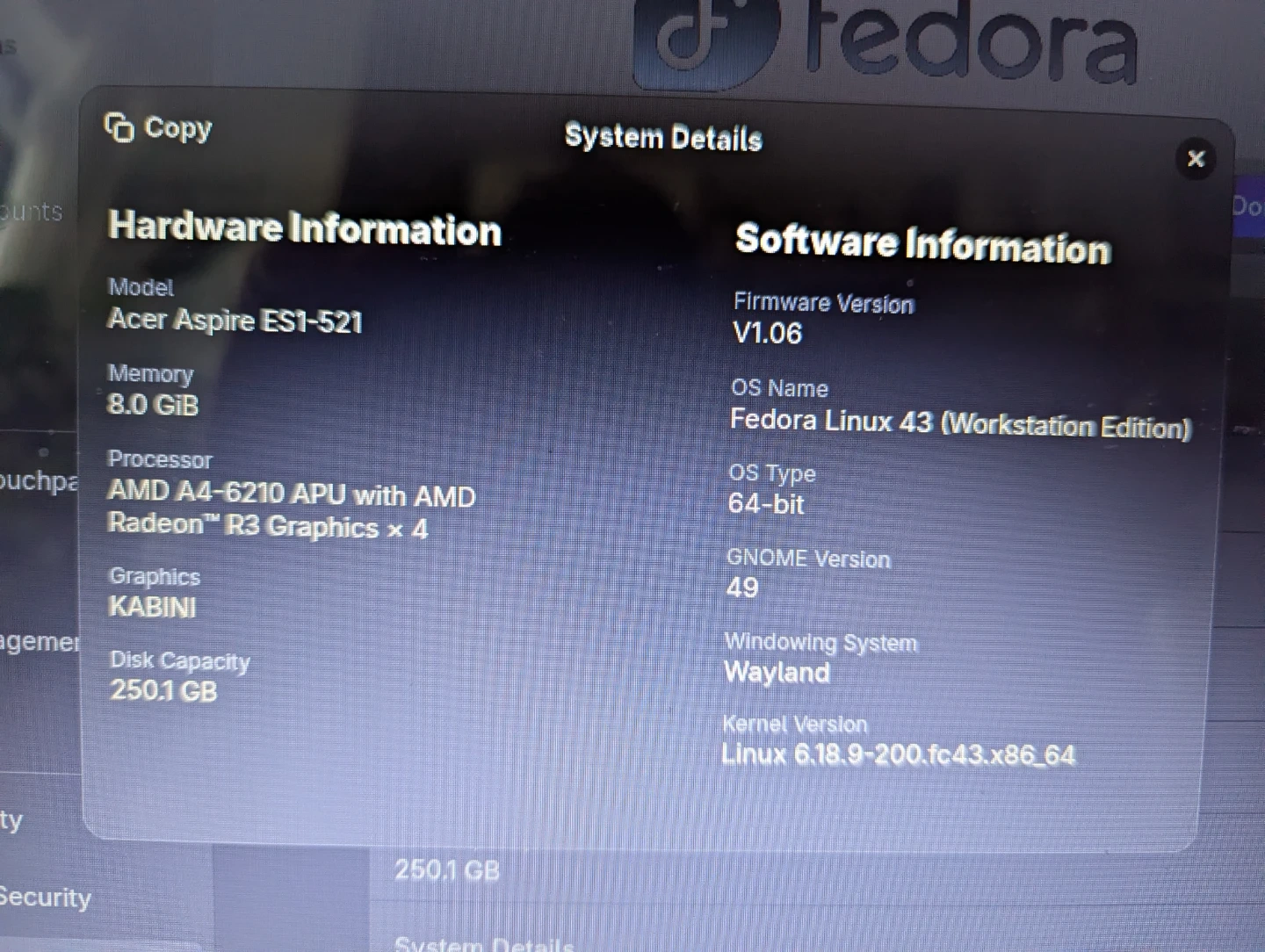Open the Security item in the sidebar
The height and width of the screenshot is (952, 1265).
point(46,898)
